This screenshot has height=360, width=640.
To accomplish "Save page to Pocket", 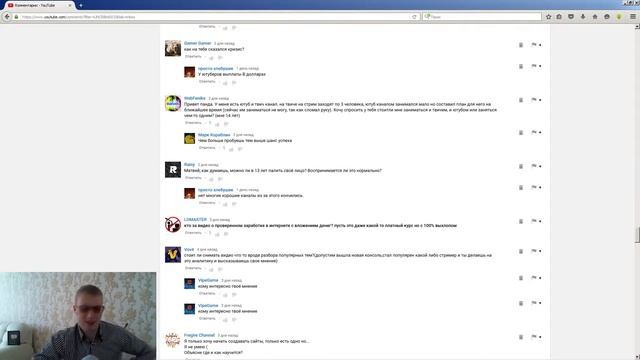I will (x=571, y=17).
